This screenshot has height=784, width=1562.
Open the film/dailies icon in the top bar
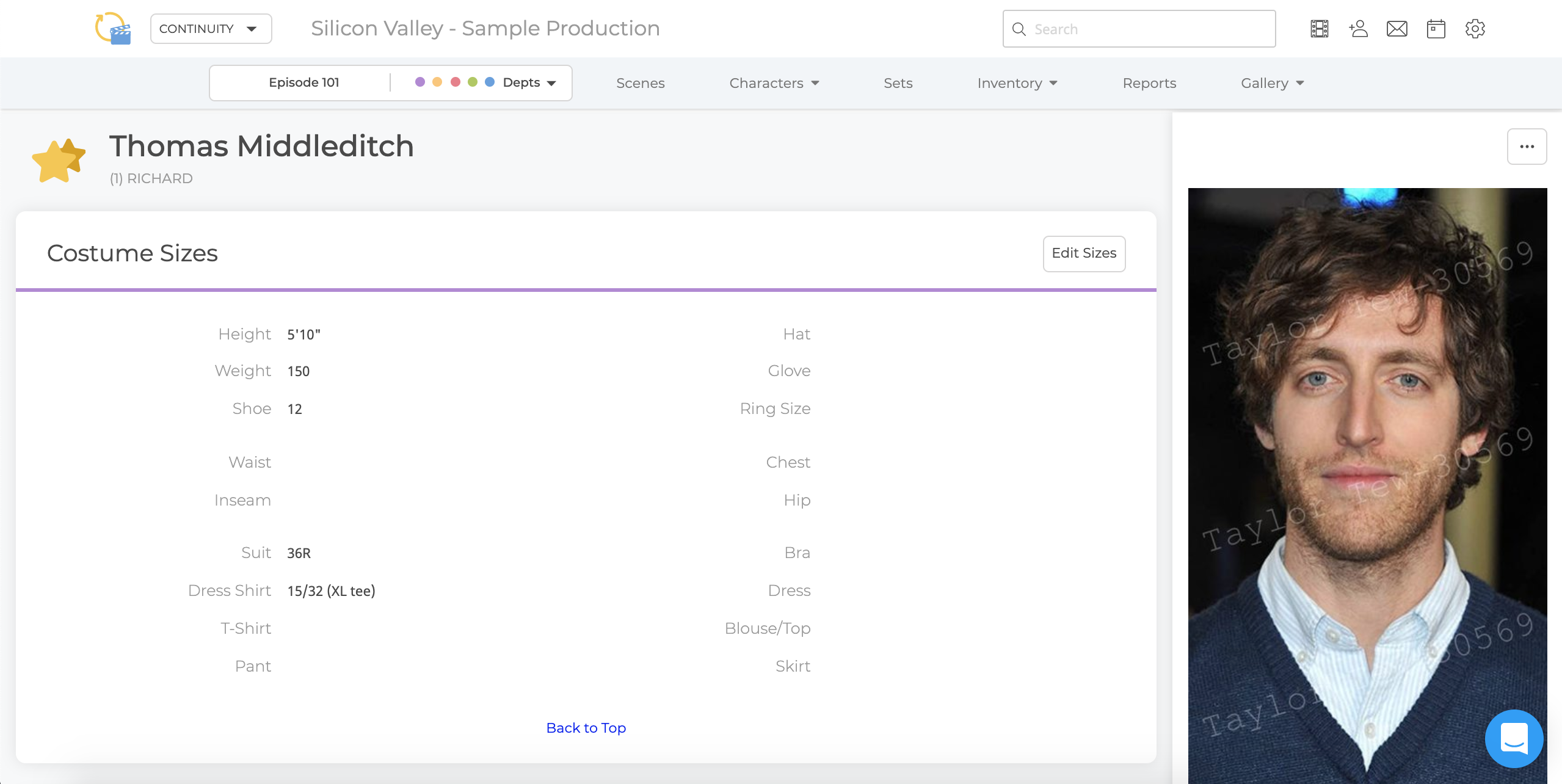coord(1318,28)
